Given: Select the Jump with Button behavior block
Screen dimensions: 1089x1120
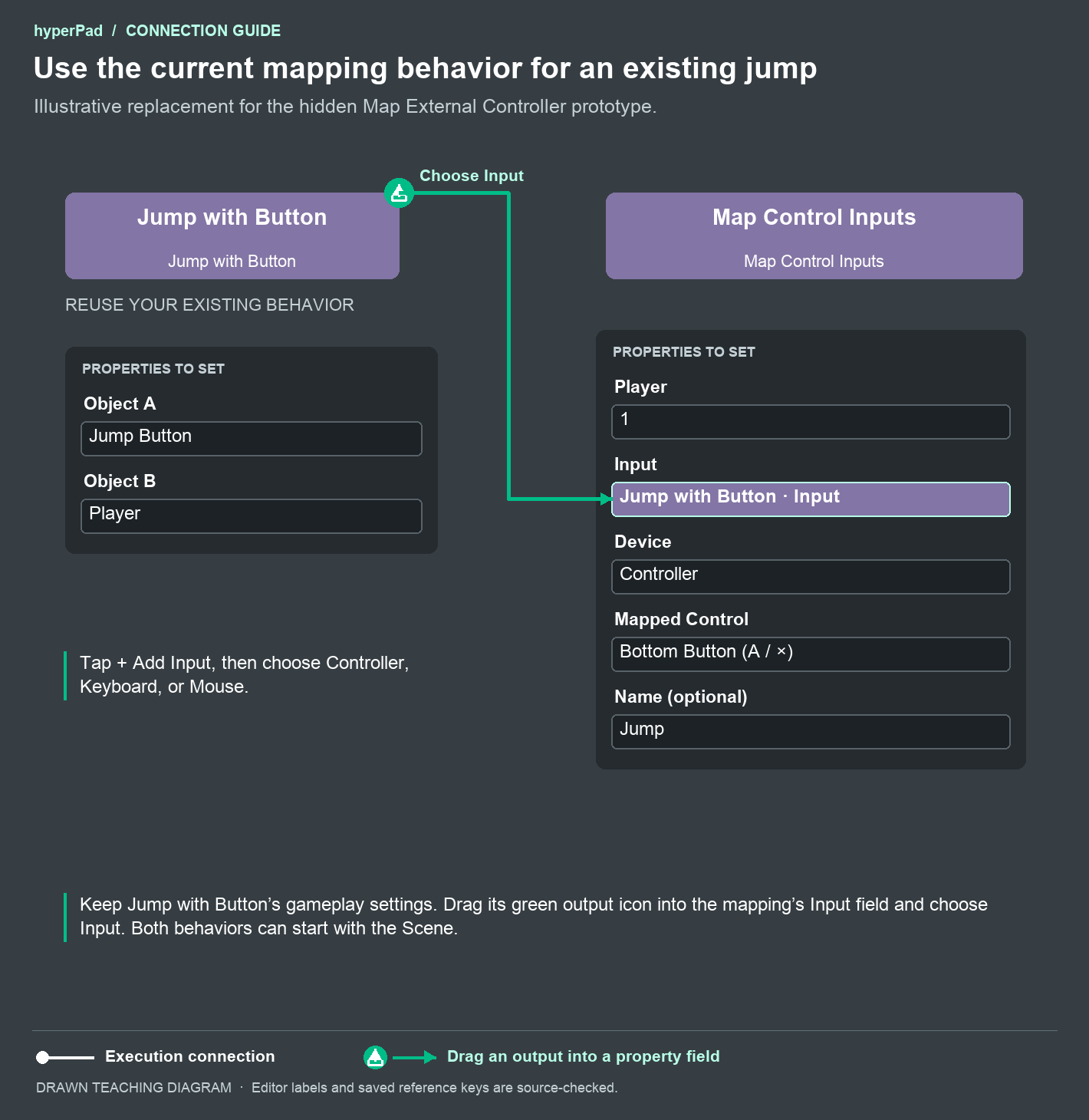Looking at the screenshot, I should (x=232, y=236).
